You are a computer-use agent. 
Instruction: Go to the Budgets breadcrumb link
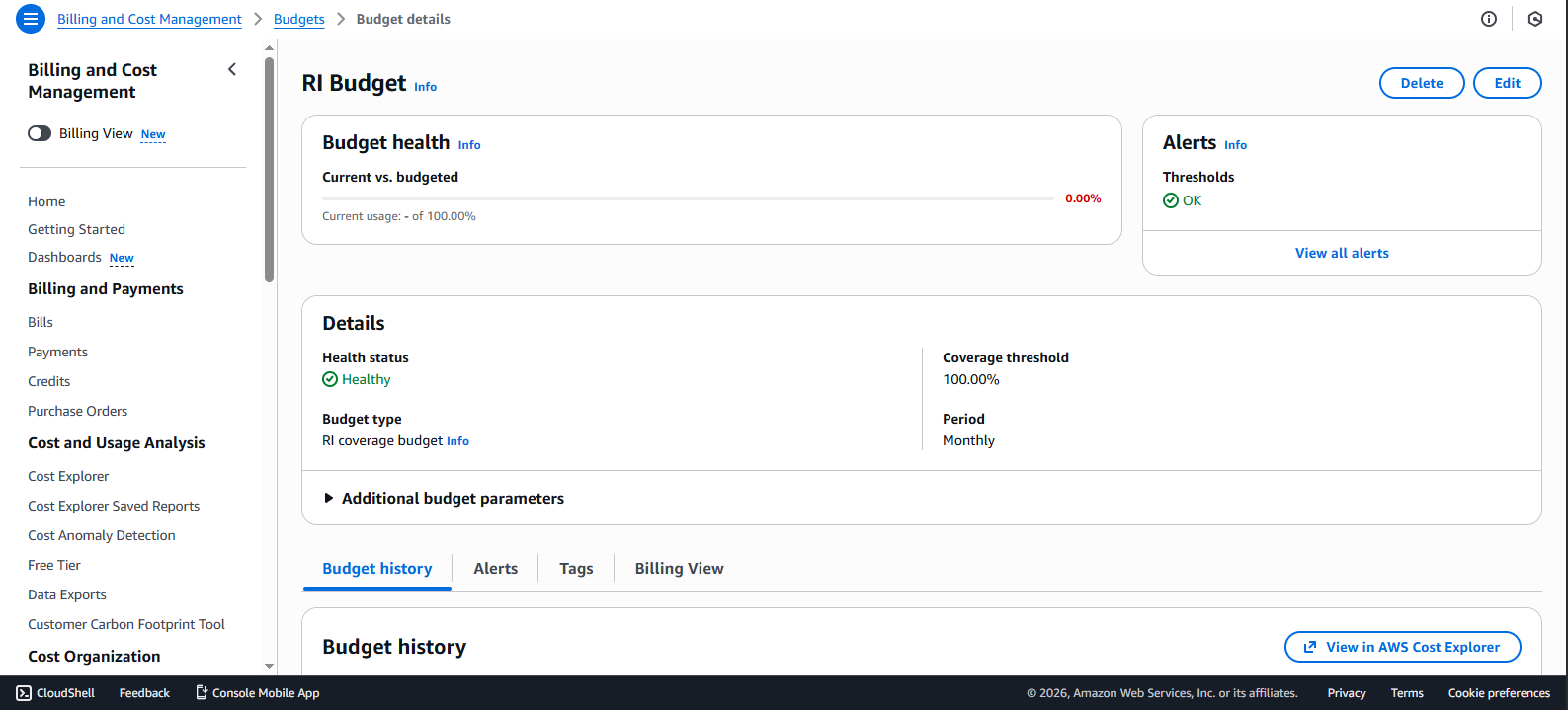[x=299, y=19]
